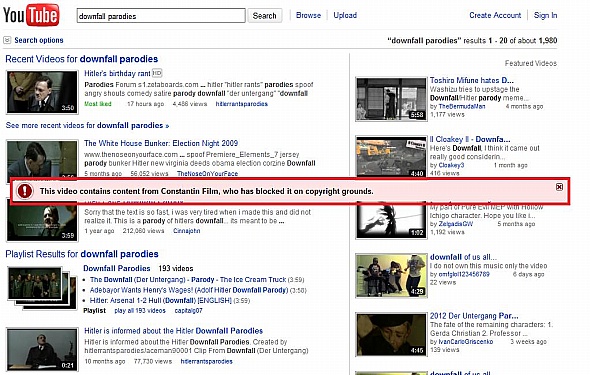Open Toshiro Mifune hates D... featured video

click(x=471, y=80)
